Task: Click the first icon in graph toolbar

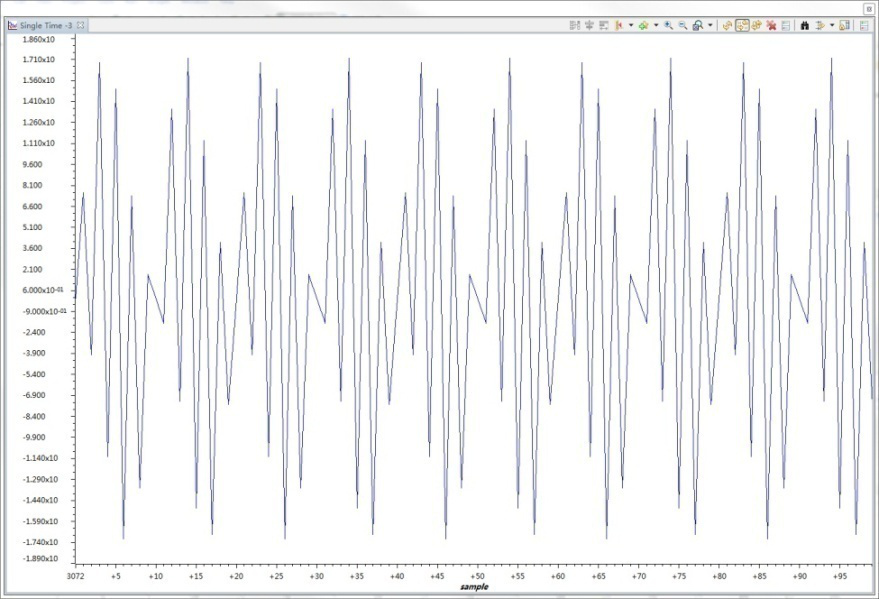Action: click(x=574, y=25)
